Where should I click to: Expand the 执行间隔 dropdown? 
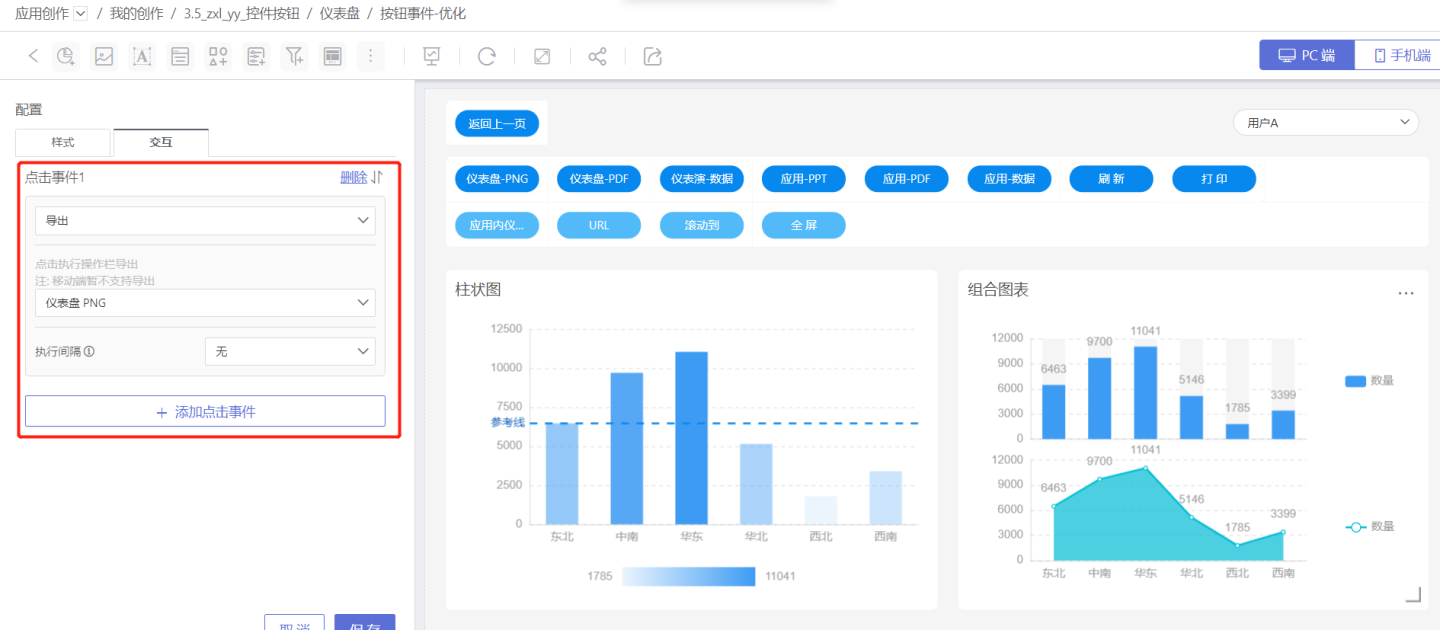(x=290, y=351)
